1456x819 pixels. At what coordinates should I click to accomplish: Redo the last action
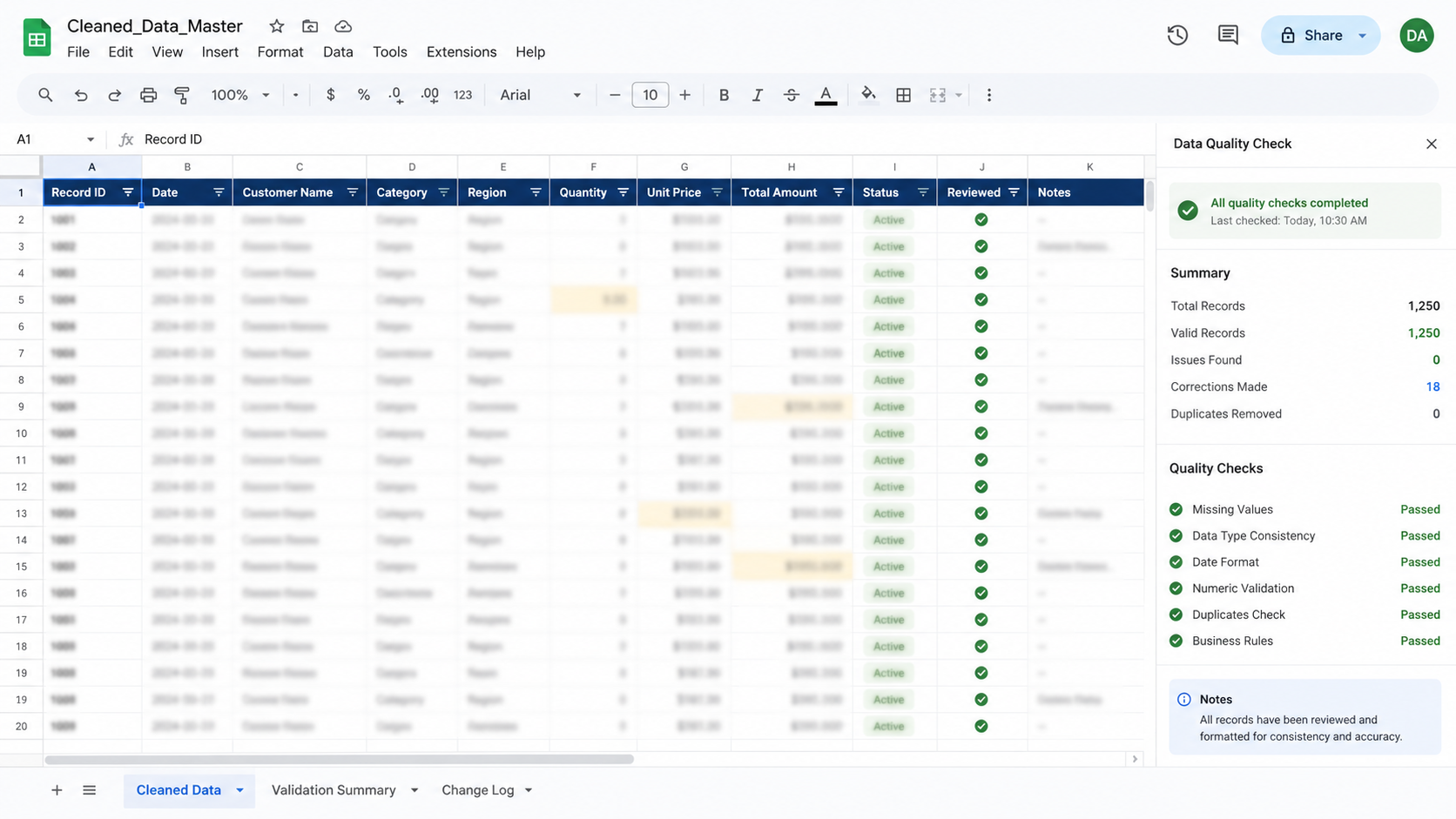click(x=114, y=95)
